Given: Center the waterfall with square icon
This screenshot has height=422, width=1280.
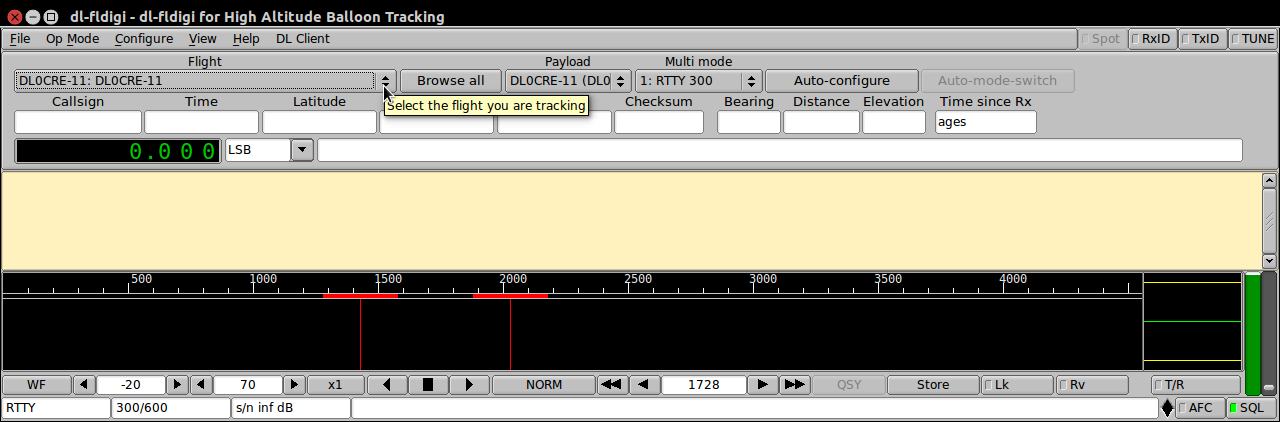Looking at the screenshot, I should point(428,384).
